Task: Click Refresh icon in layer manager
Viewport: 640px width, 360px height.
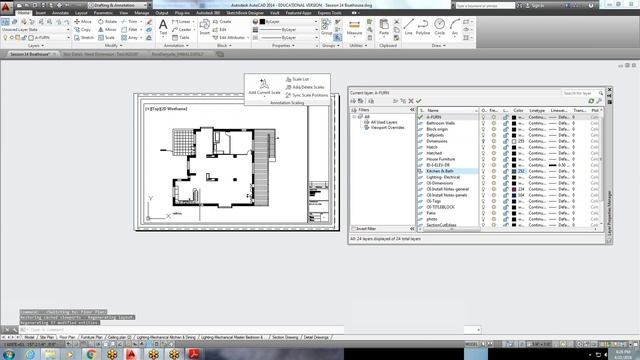Action: (x=591, y=101)
